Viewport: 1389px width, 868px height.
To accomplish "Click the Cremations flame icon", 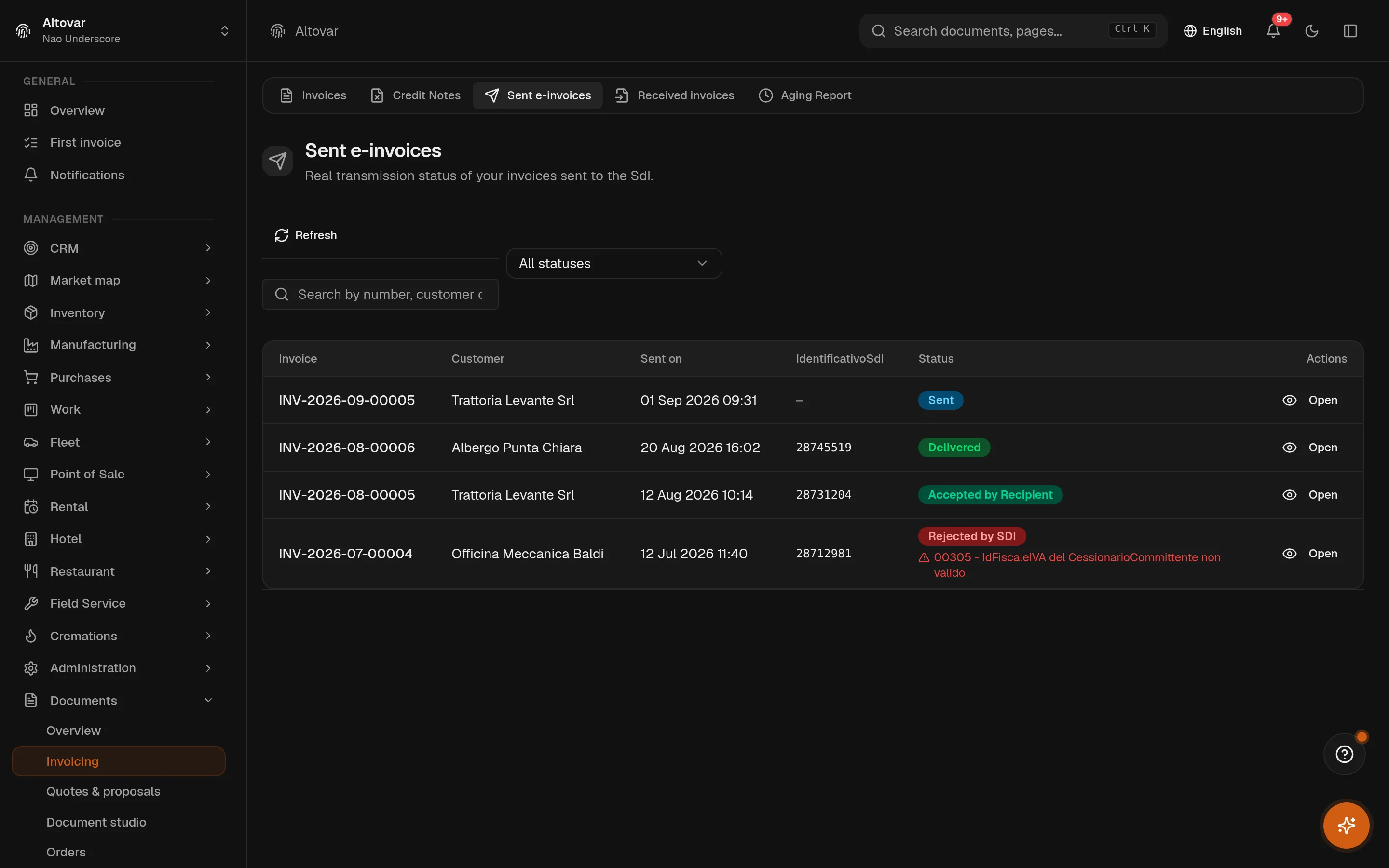I will pos(31,636).
